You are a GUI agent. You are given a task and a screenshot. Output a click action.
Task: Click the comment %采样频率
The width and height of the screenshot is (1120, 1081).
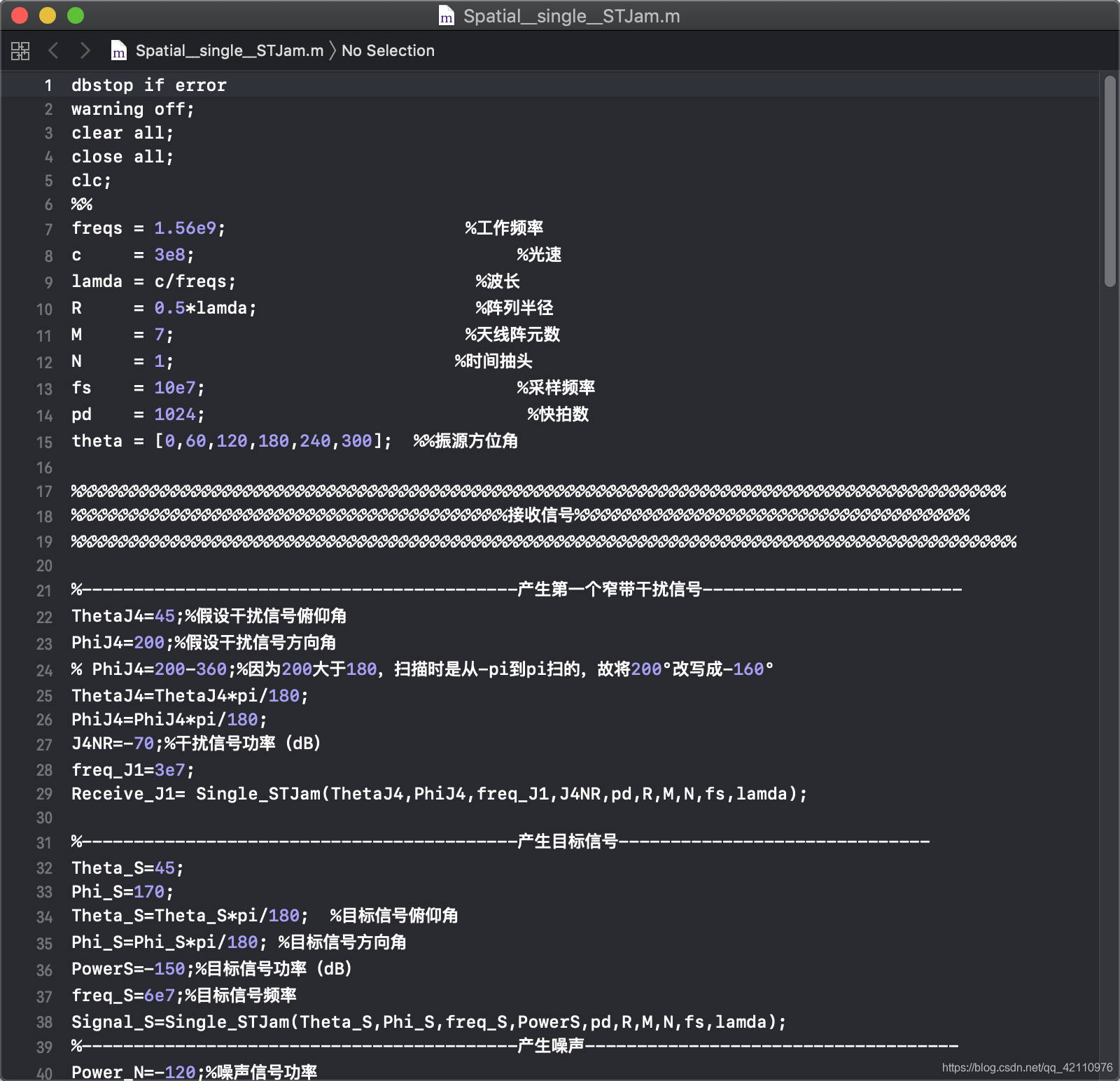[x=556, y=388]
